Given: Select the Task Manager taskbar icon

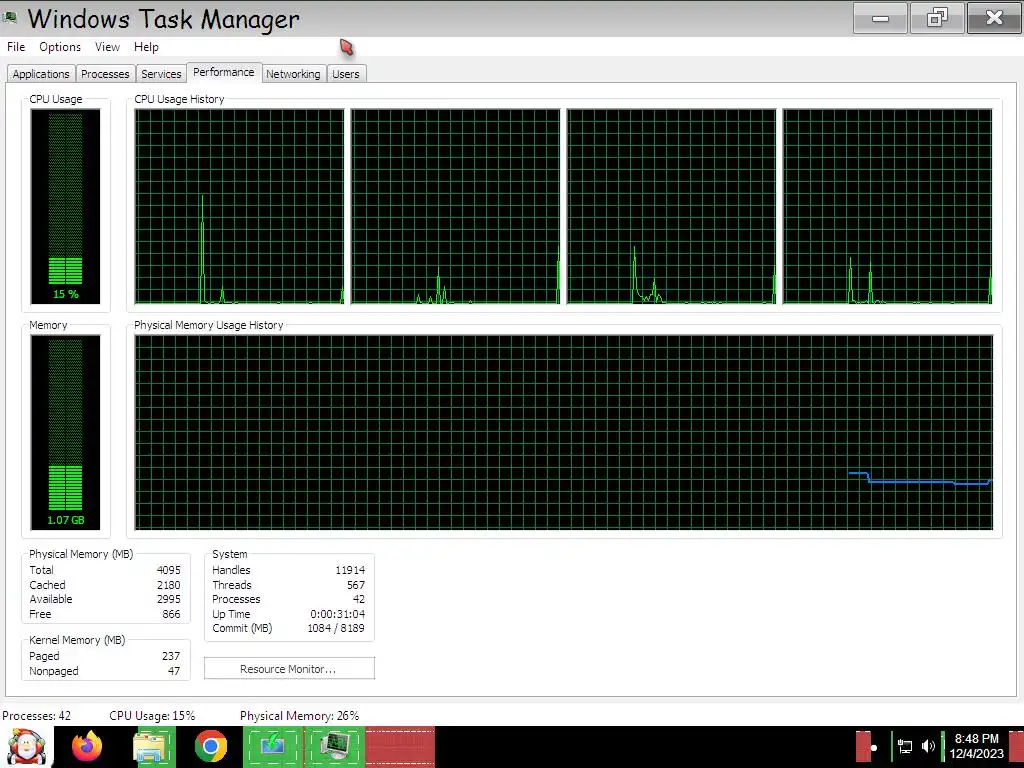Looking at the screenshot, I should (335, 746).
